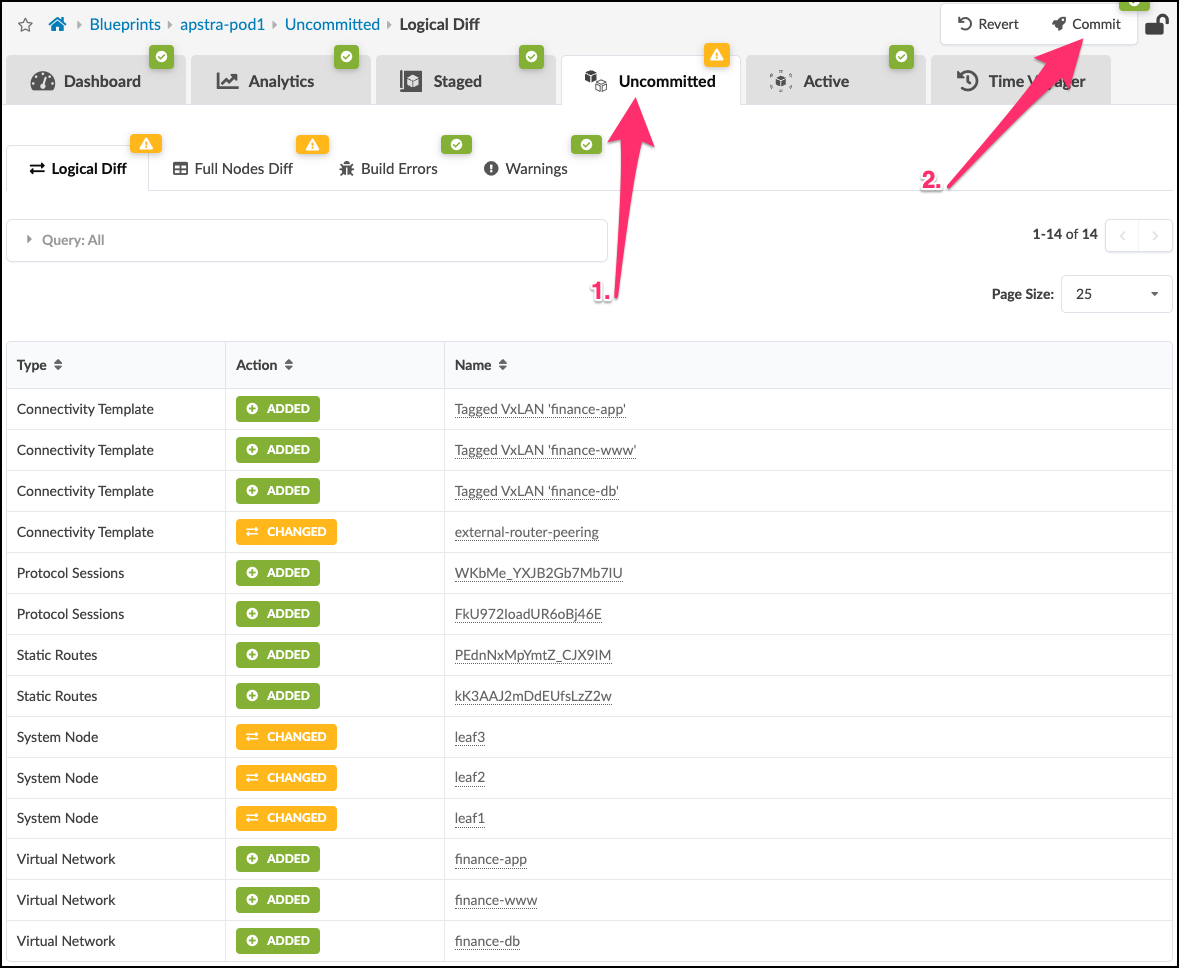Open the Time Voyager tab
Viewport: 1179px width, 968px height.
(1021, 82)
